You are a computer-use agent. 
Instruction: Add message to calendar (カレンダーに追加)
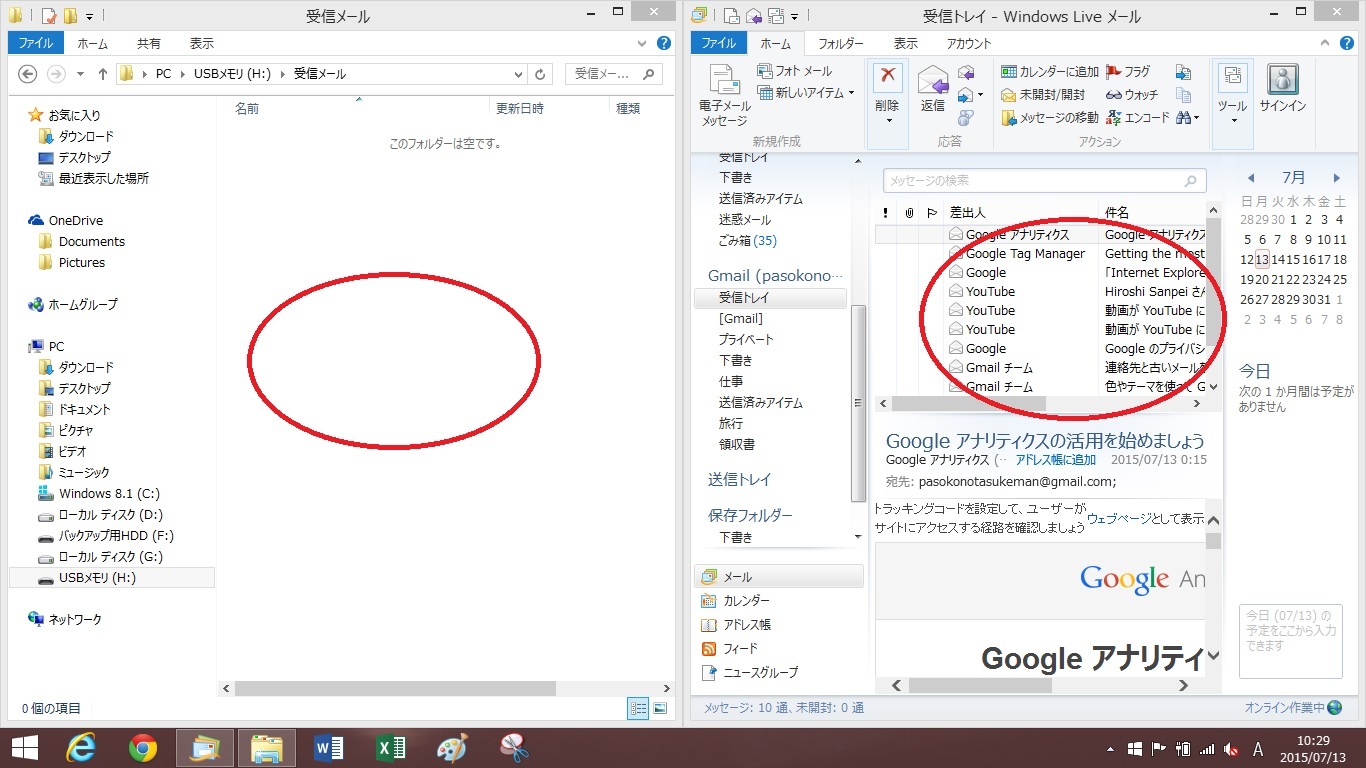[1050, 72]
